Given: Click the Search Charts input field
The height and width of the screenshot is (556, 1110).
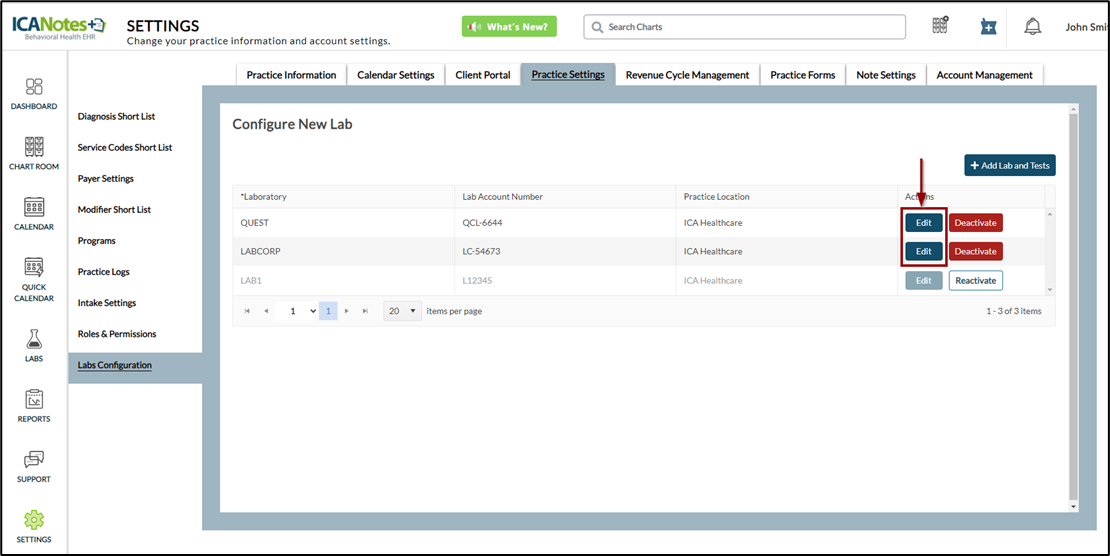Looking at the screenshot, I should pos(745,27).
